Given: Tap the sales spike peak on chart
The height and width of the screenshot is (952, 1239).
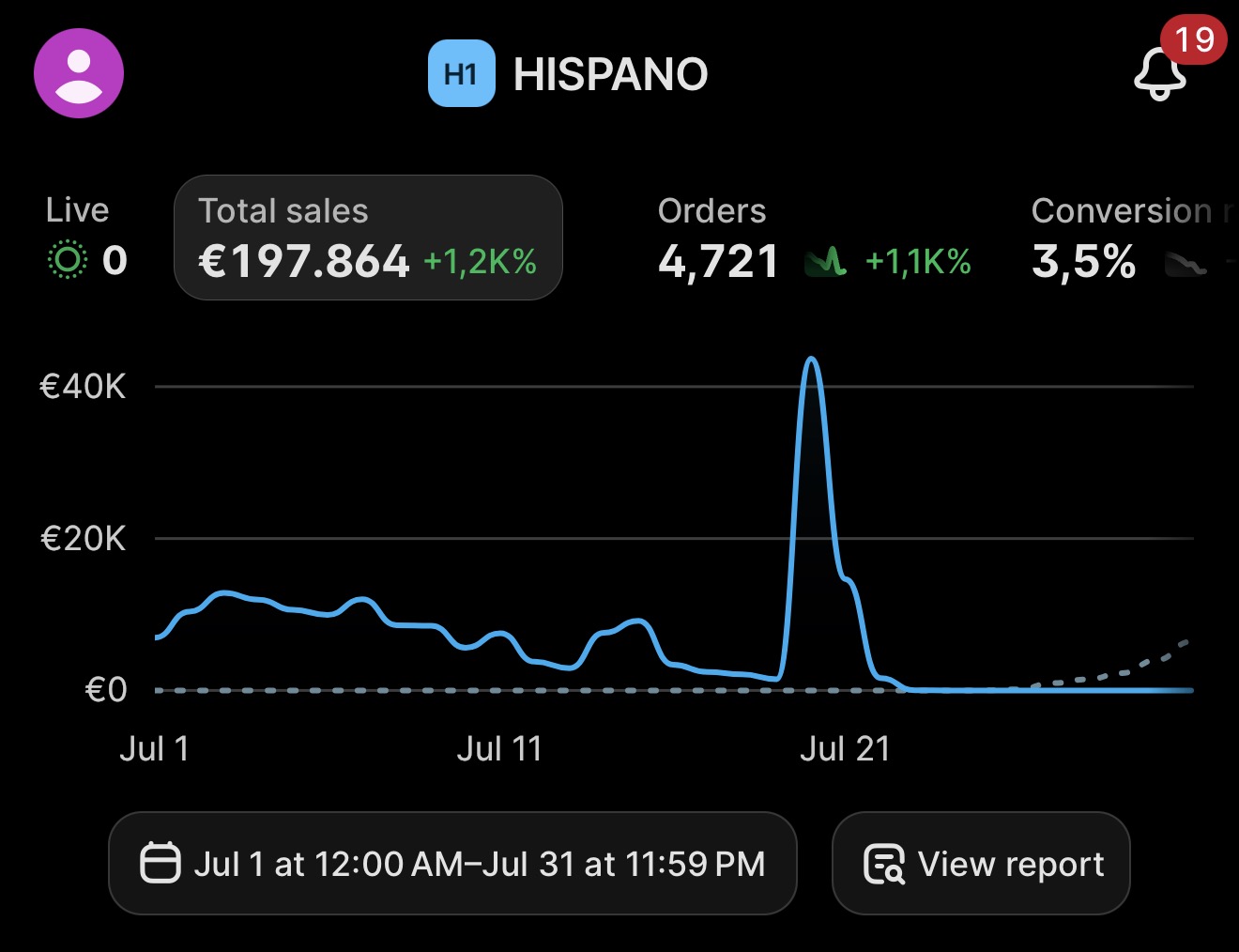Looking at the screenshot, I should click(811, 360).
